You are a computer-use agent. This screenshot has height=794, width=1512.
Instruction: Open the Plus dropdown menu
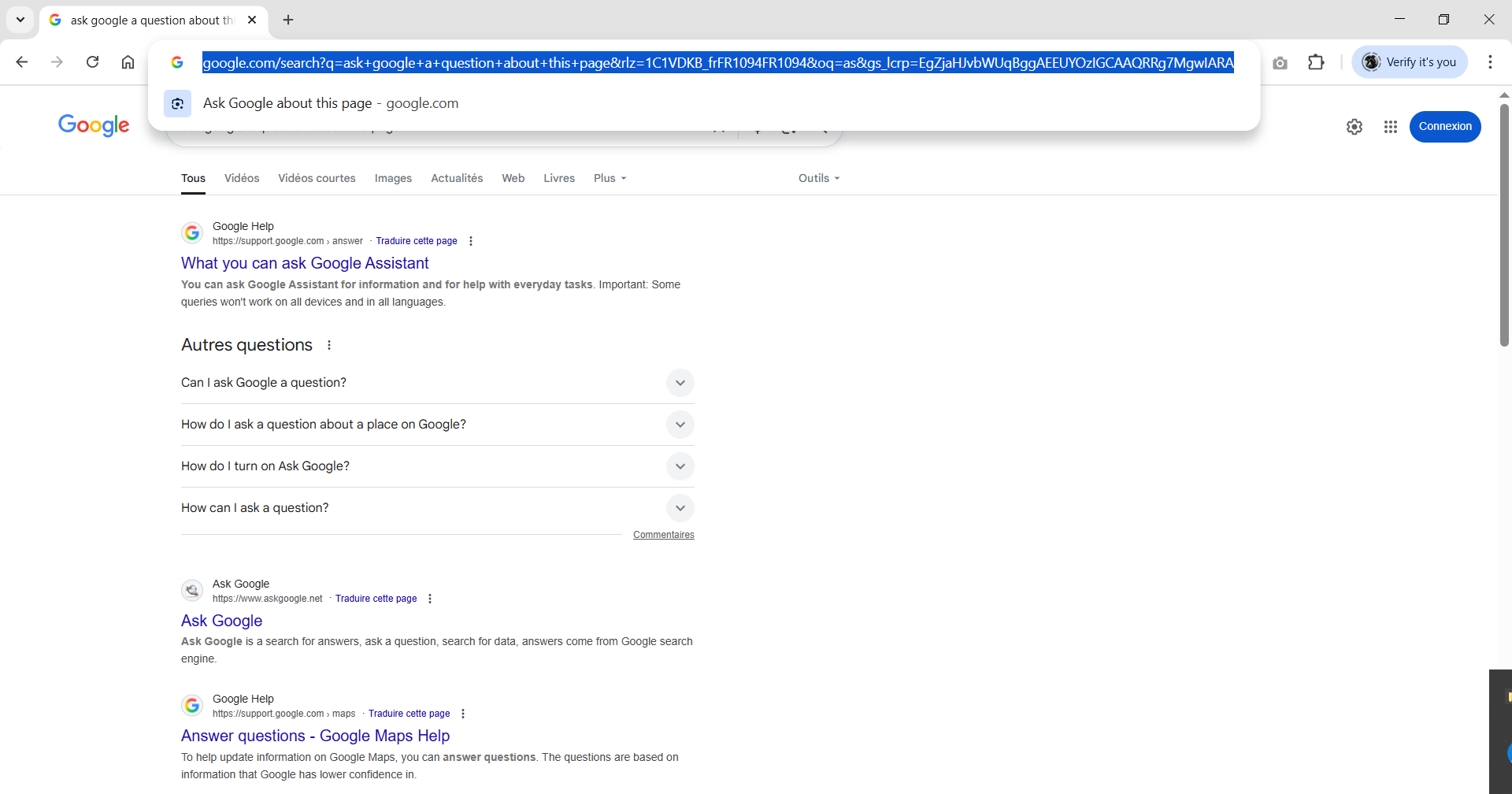click(610, 178)
